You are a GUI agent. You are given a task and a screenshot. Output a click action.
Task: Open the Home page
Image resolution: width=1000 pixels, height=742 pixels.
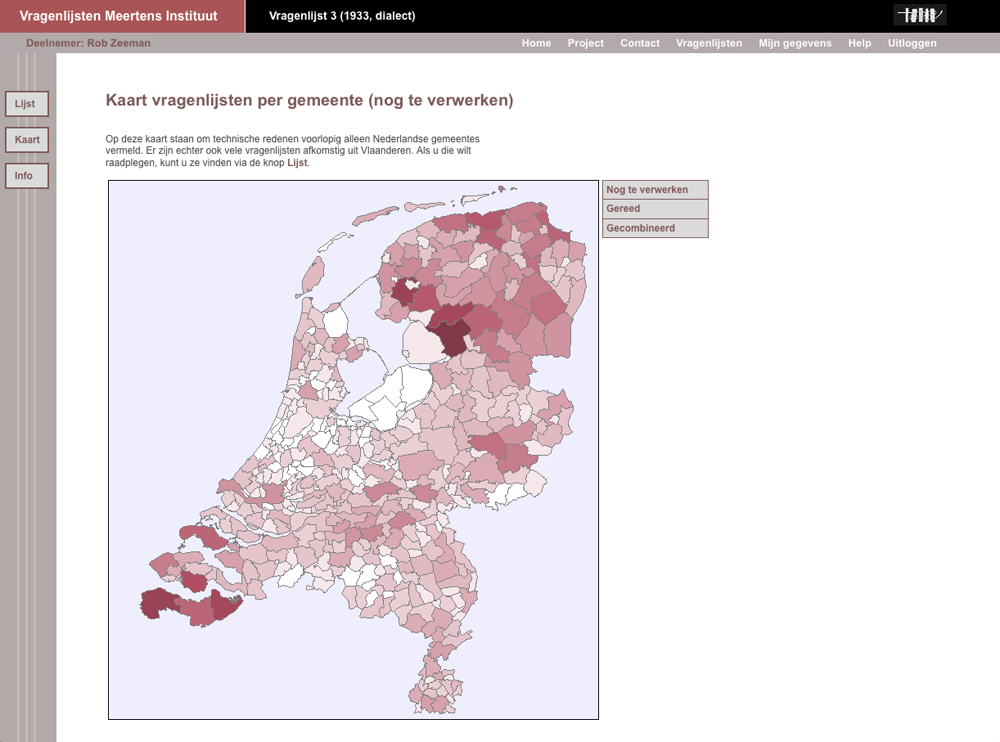coord(536,43)
